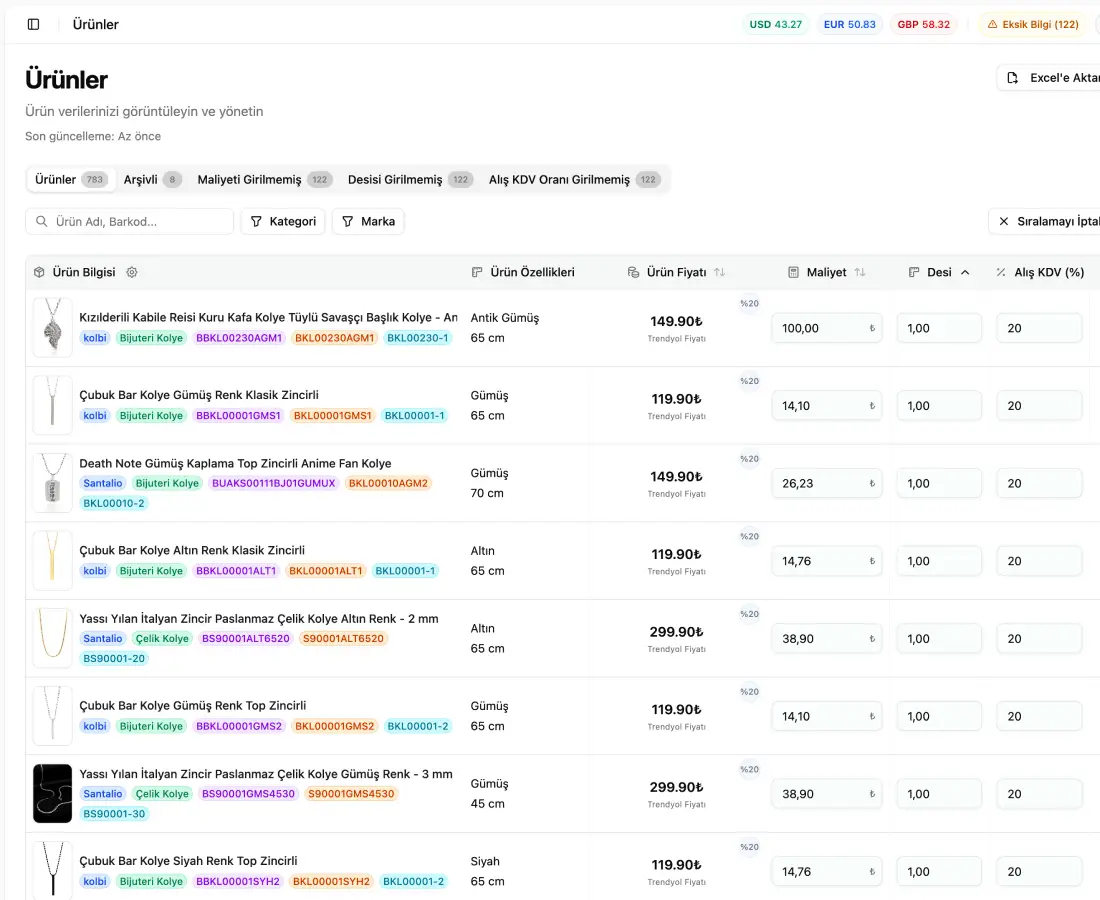Click the search magnifier icon

point(42,222)
